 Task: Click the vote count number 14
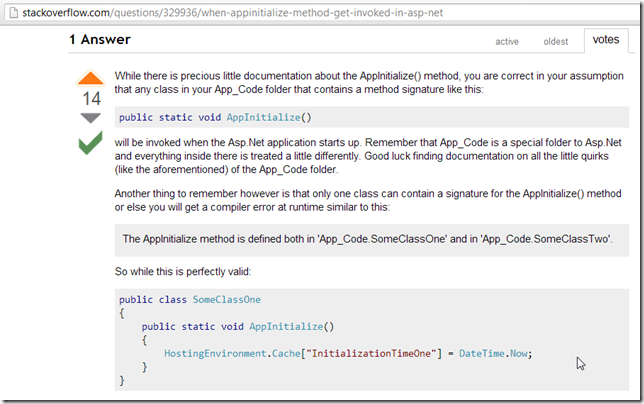[90, 99]
